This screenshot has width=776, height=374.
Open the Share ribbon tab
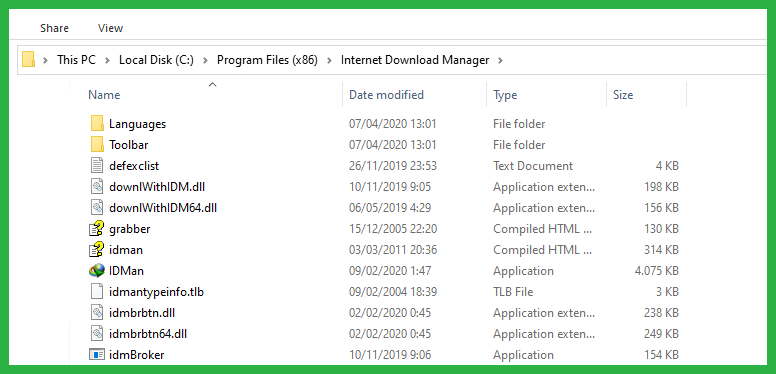tap(54, 28)
